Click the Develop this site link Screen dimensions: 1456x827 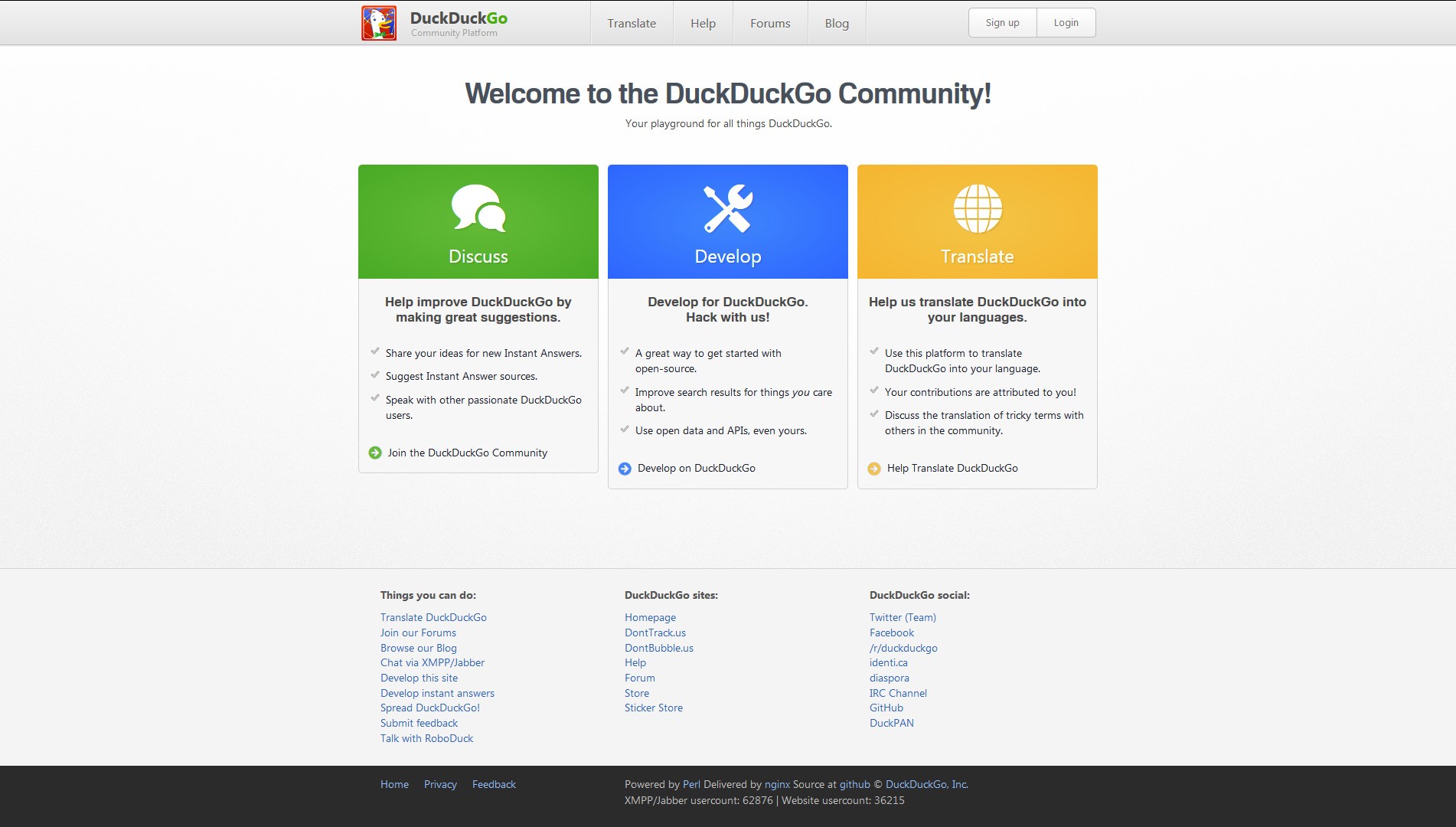(419, 678)
